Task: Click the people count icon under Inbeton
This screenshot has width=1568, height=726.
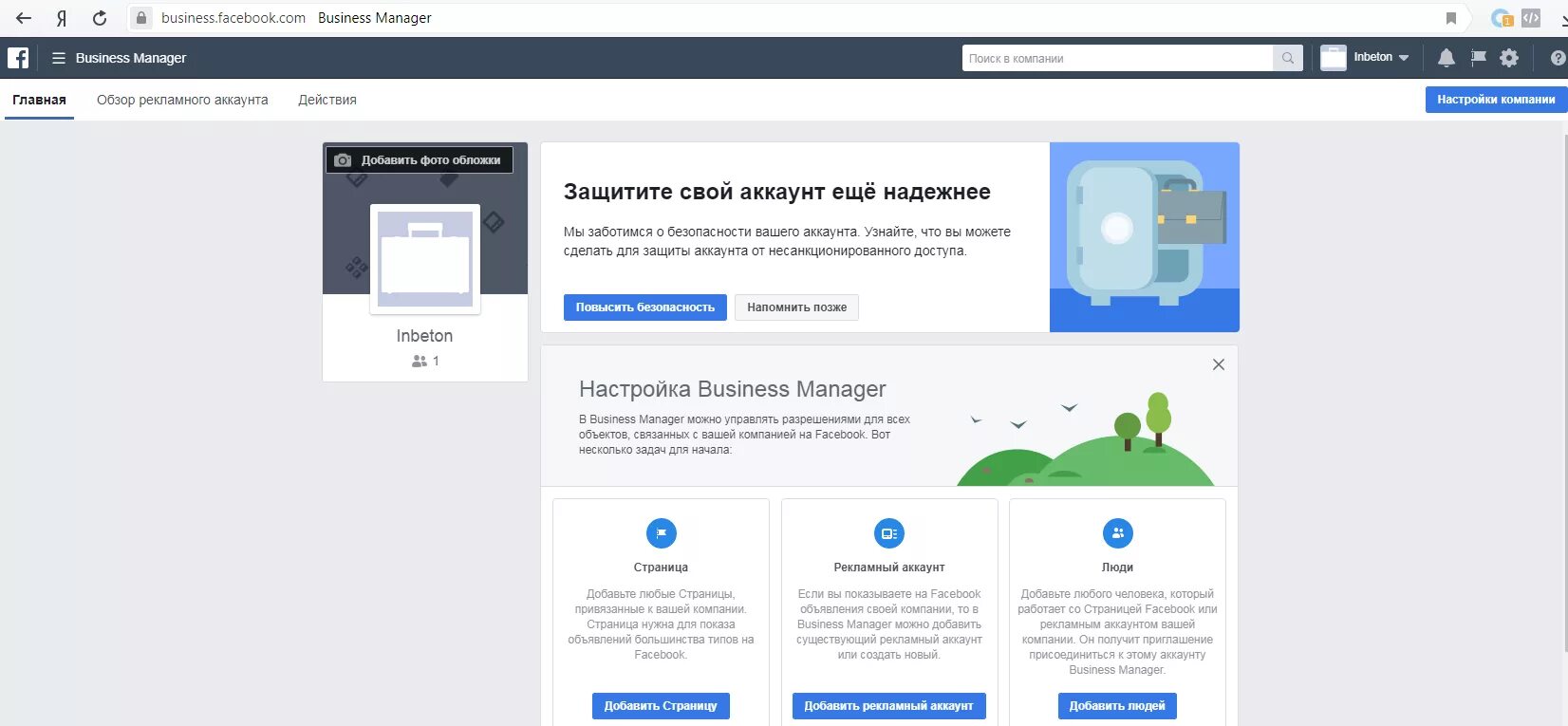Action: (x=420, y=362)
